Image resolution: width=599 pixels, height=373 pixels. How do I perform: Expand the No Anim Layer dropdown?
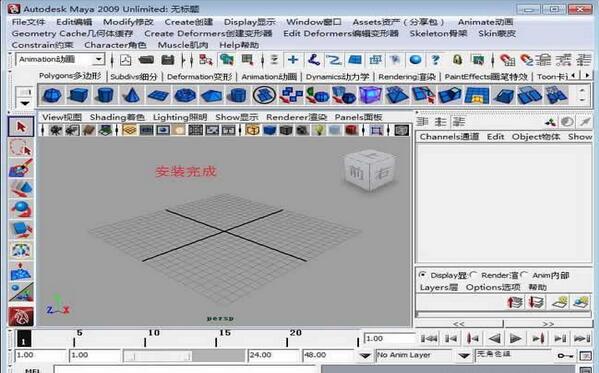[x=464, y=355]
